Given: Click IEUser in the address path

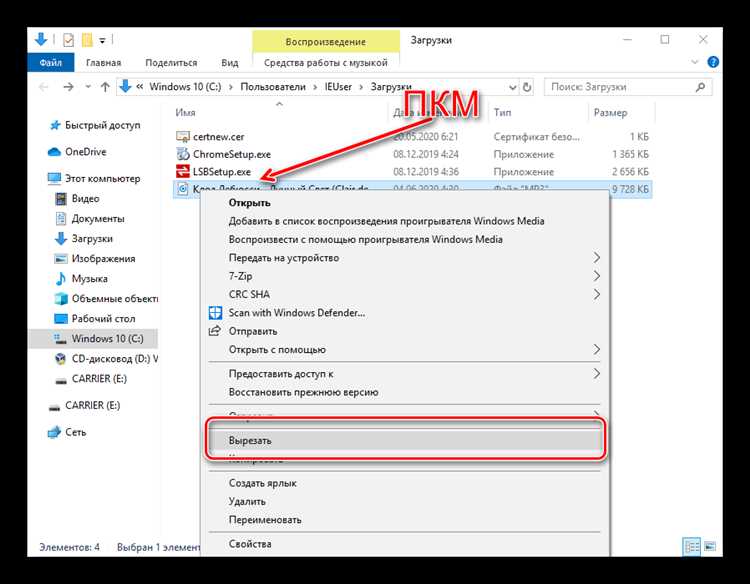Looking at the screenshot, I should (338, 87).
